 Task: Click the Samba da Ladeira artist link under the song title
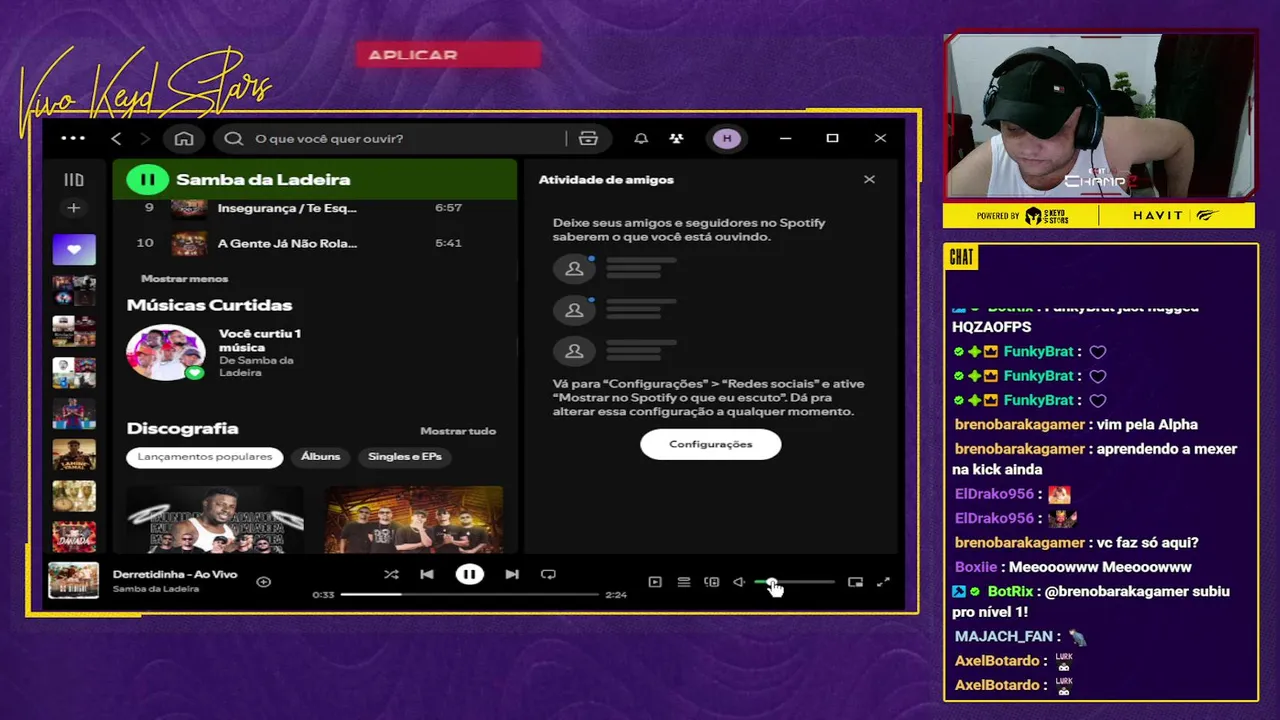156,589
